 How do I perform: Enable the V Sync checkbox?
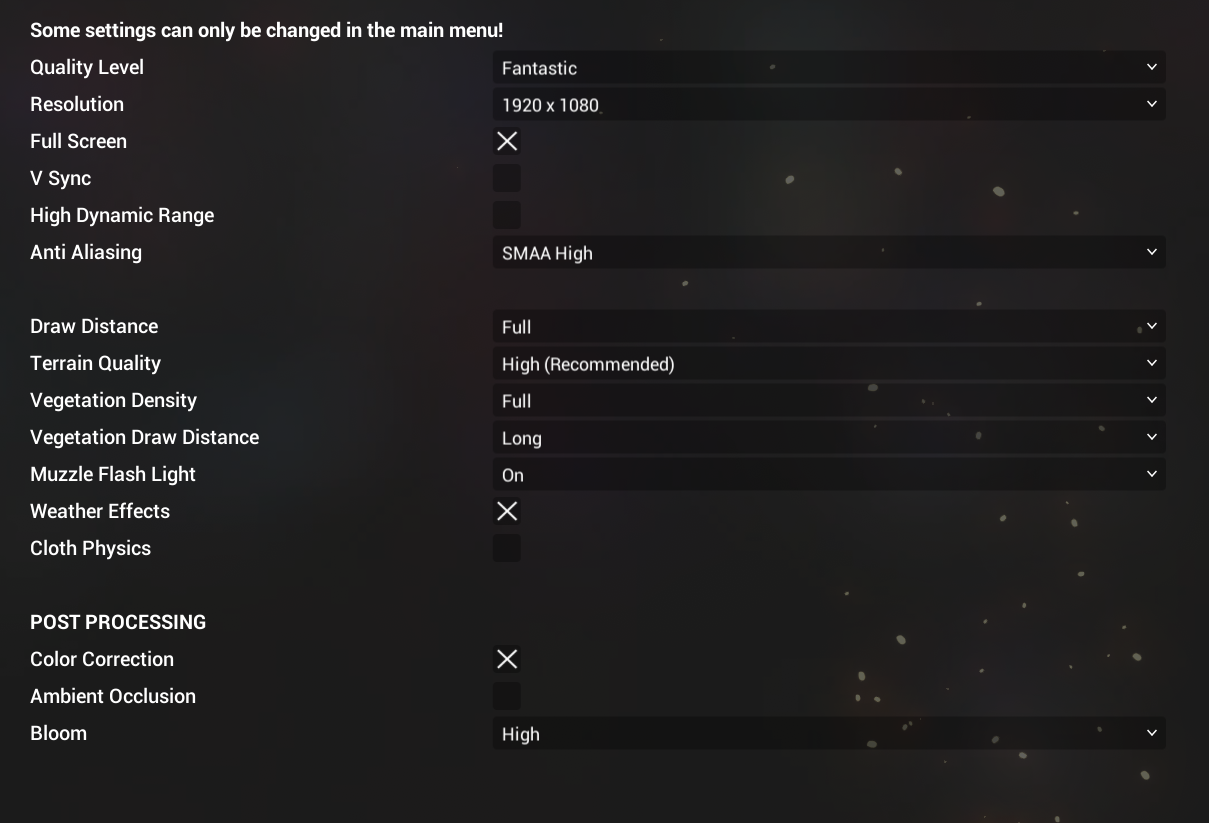tap(507, 179)
